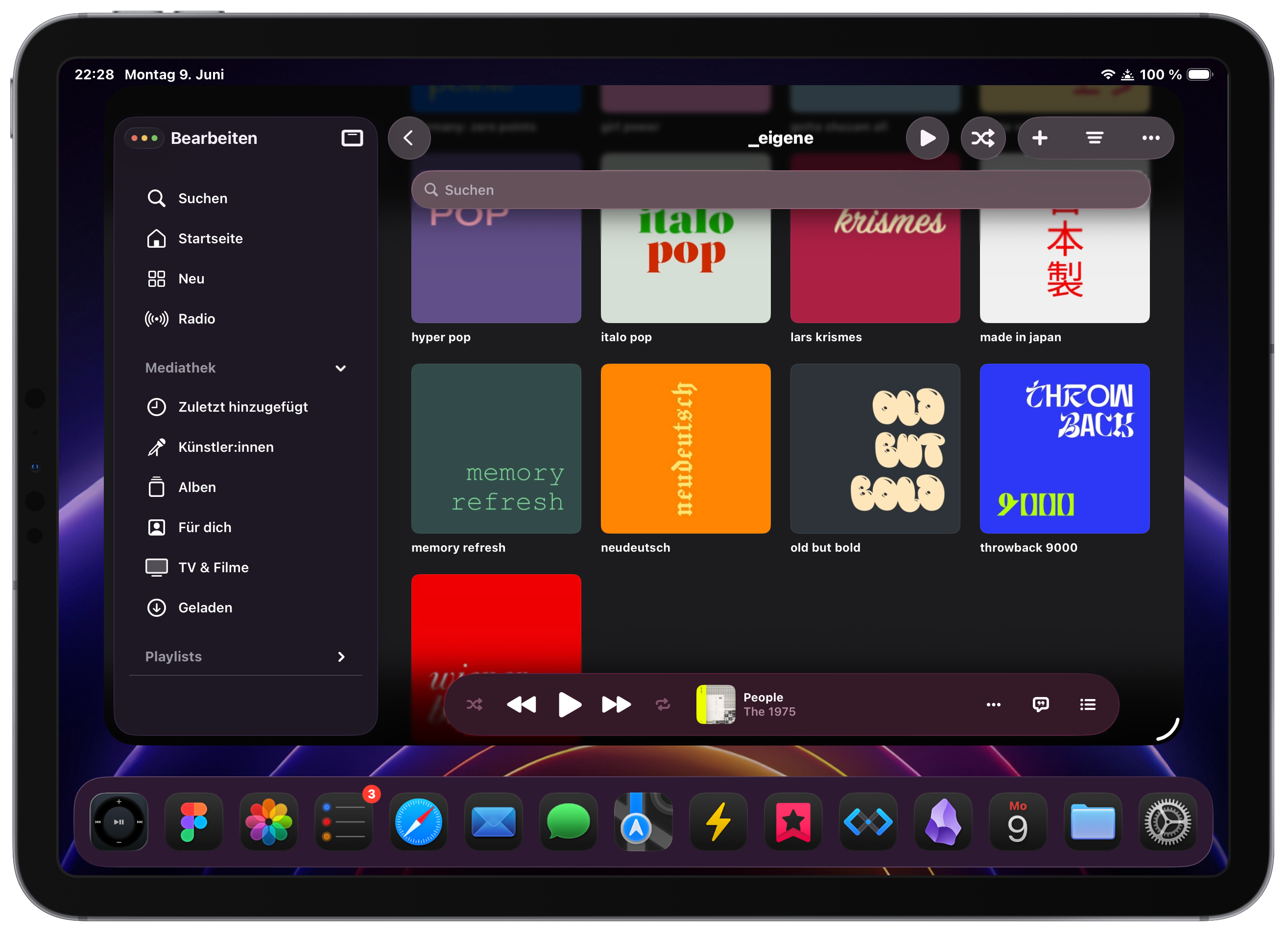Show lyrics with the speech bubble icon
The height and width of the screenshot is (934, 1288).
[1040, 704]
